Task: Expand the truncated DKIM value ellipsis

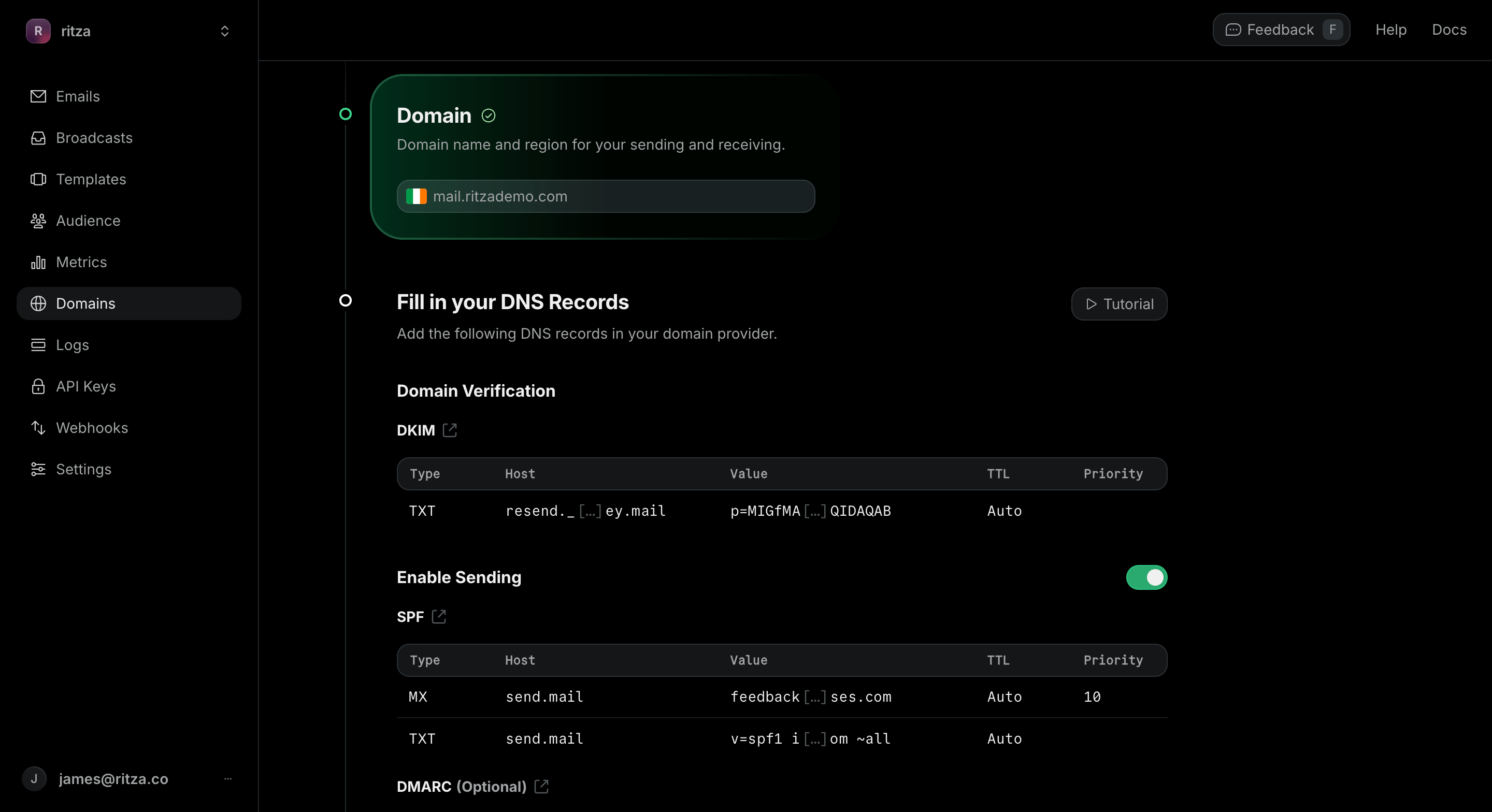Action: pos(815,512)
